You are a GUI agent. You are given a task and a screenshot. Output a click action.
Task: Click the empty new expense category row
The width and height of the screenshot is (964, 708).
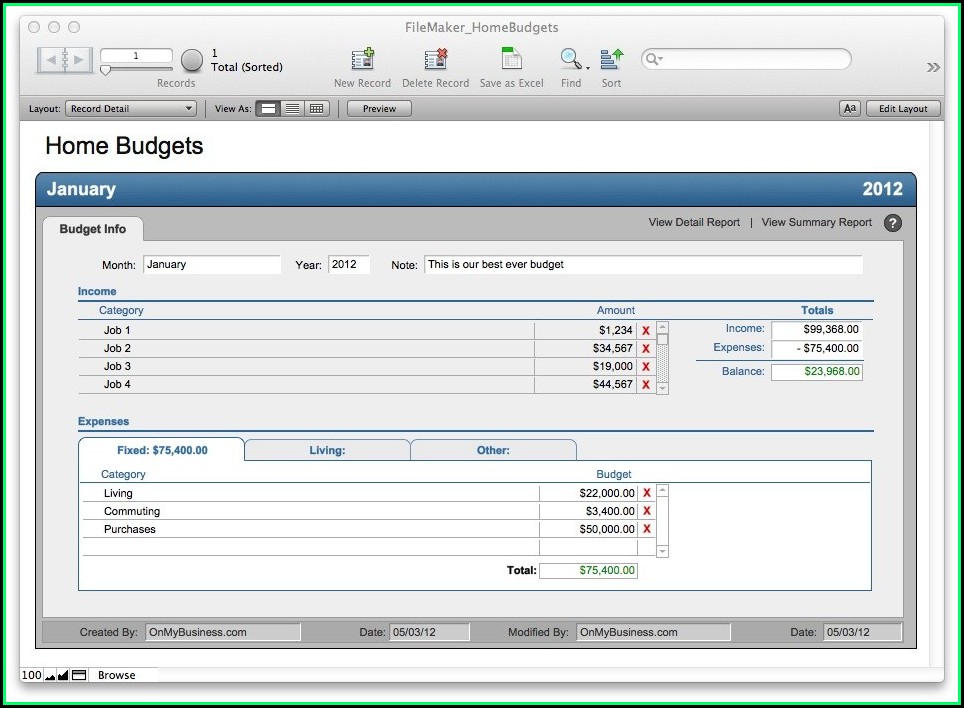pyautogui.click(x=310, y=547)
